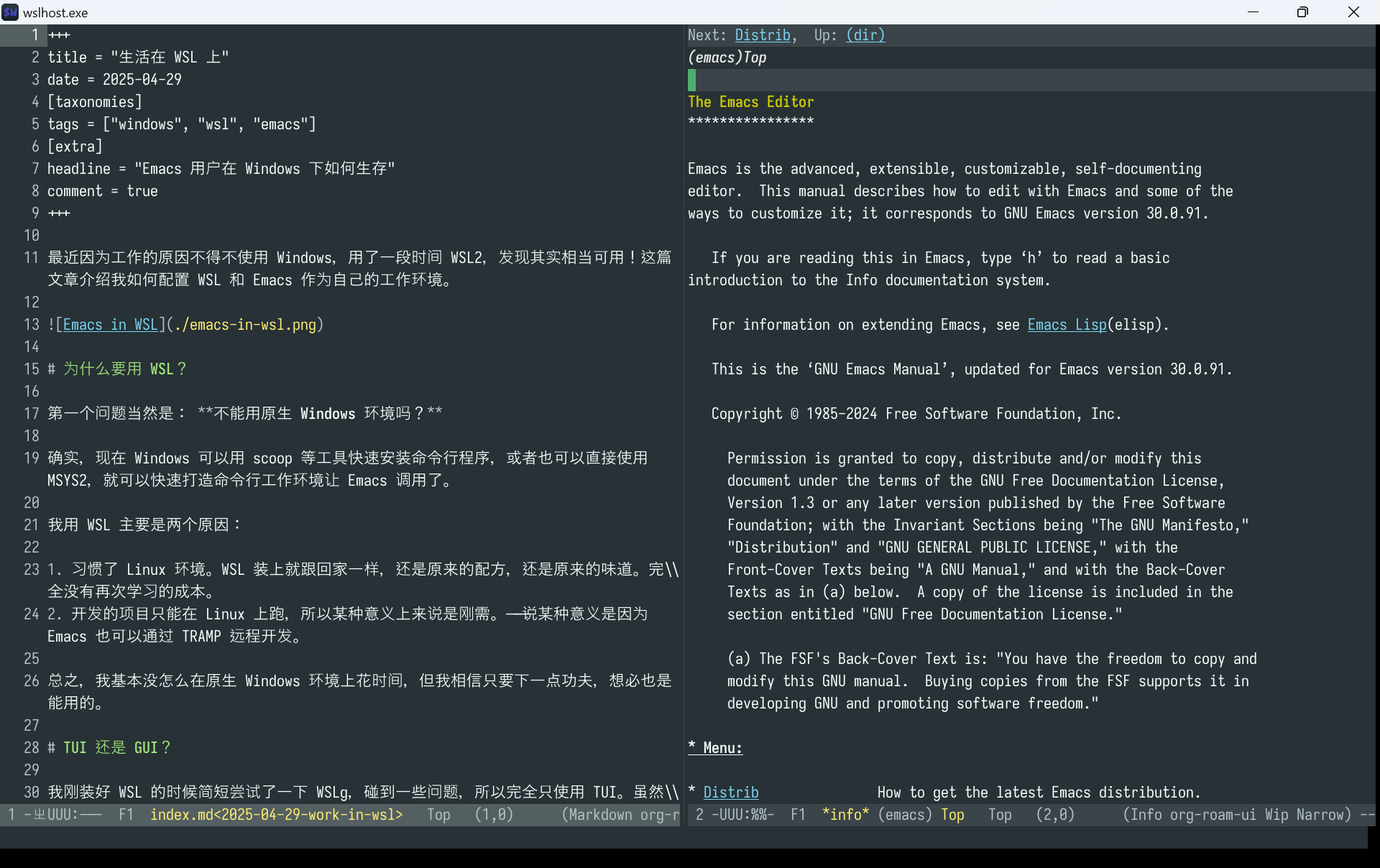Go up to the (dir) node
This screenshot has width=1380, height=868.
pyautogui.click(x=865, y=35)
